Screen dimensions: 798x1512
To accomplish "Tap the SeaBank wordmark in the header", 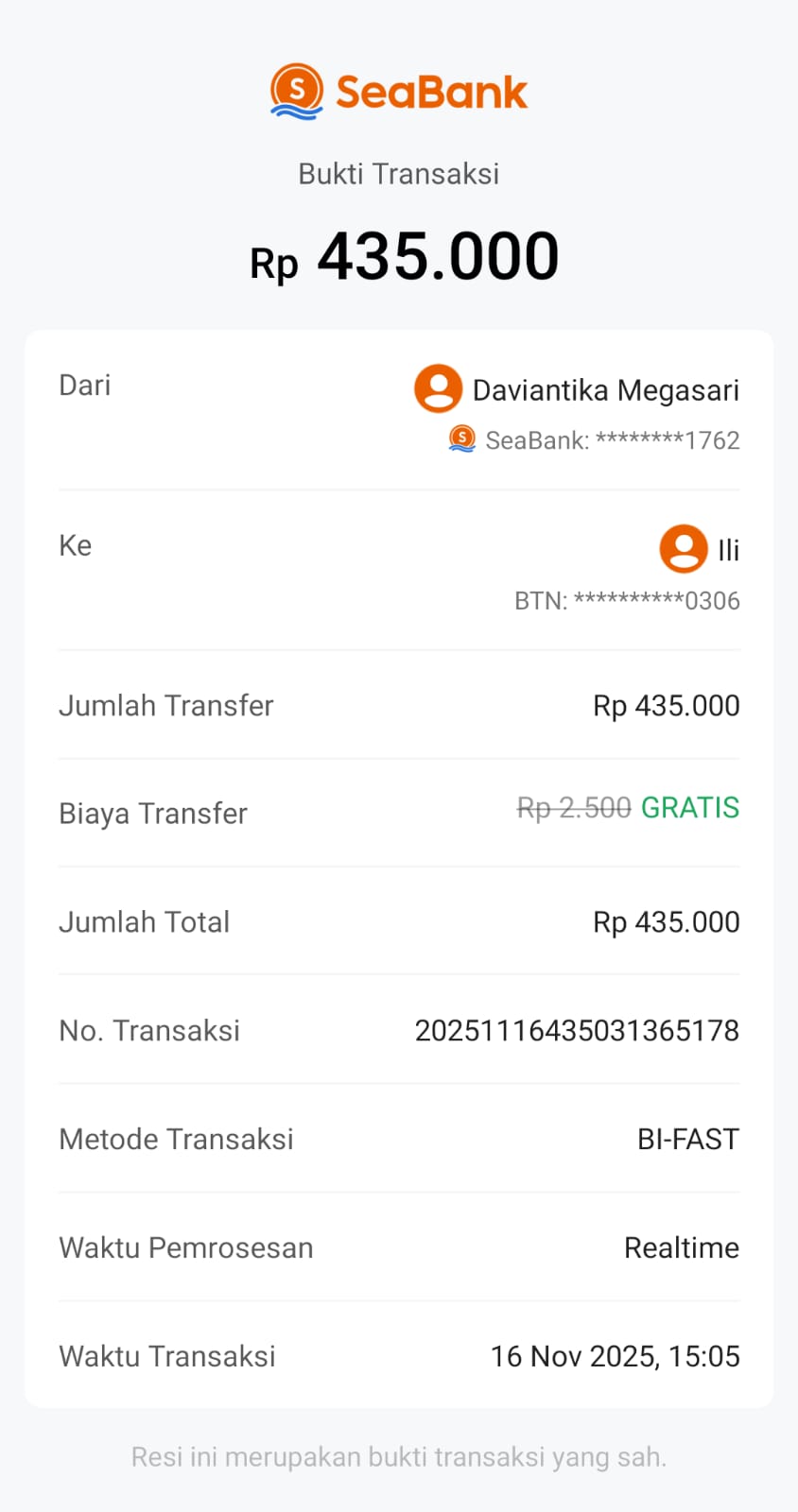I will [431, 93].
